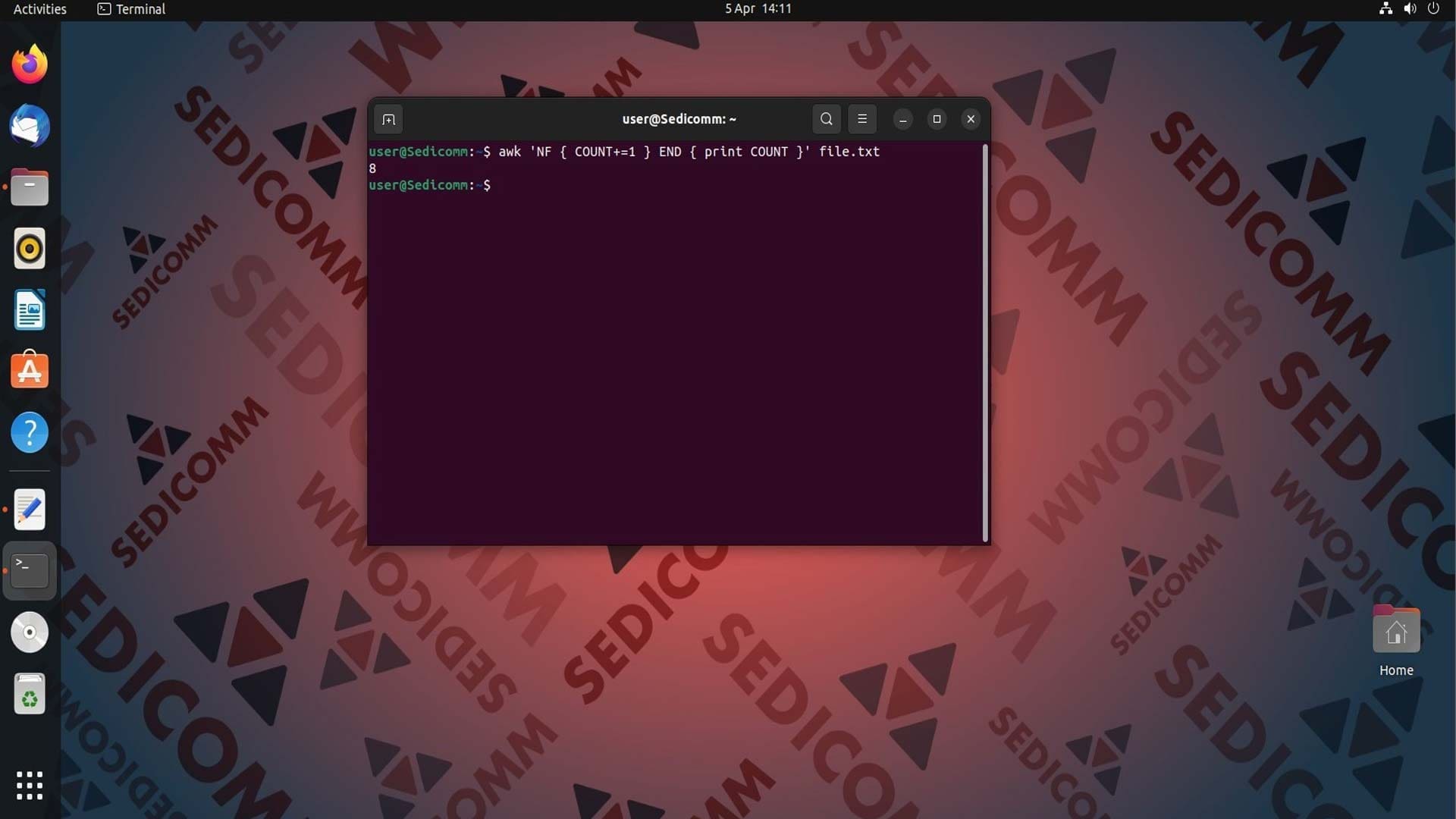Viewport: 1456px width, 819px height.
Task: Launch Firefox from the dock
Action: [x=30, y=64]
